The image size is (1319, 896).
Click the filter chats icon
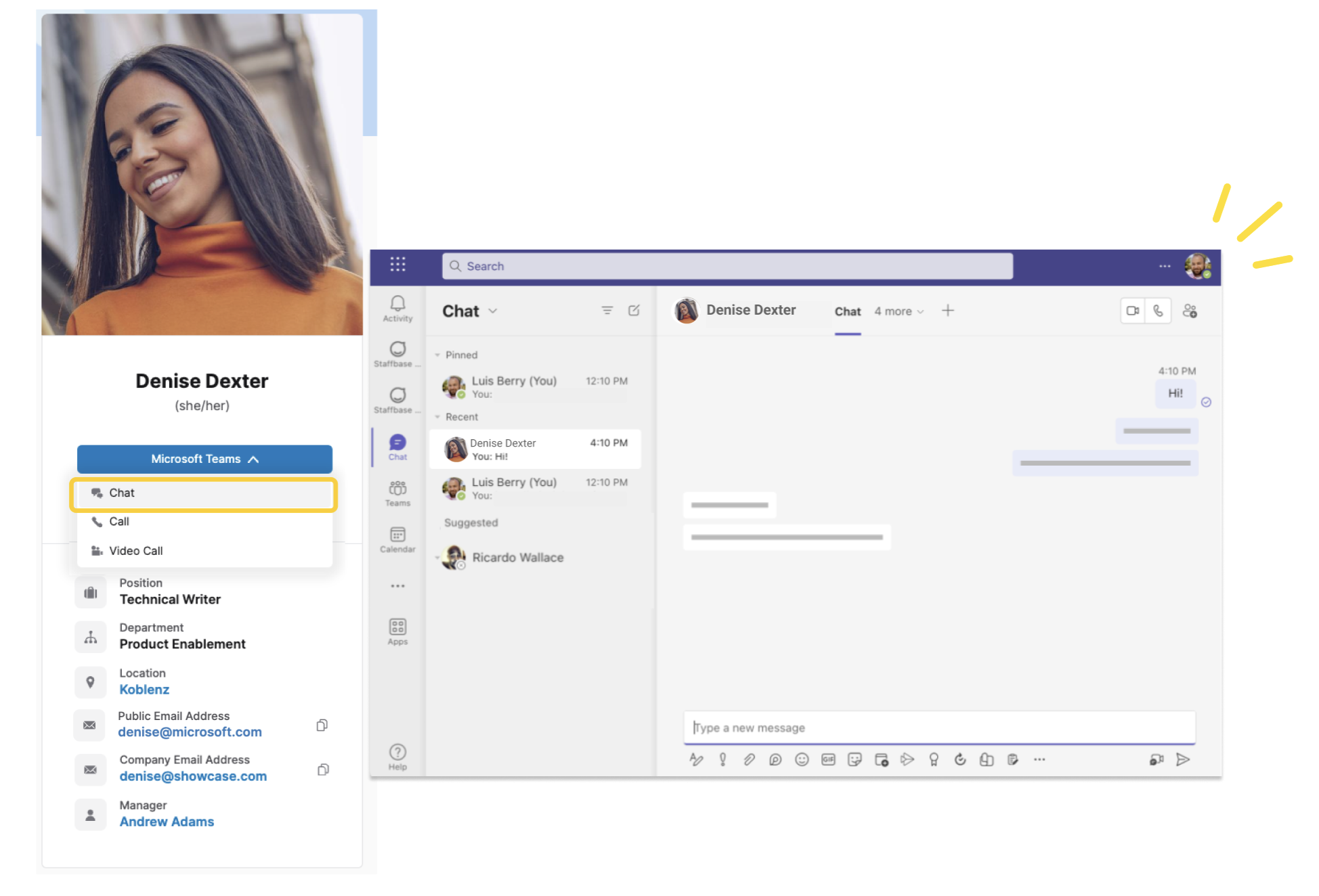pyautogui.click(x=607, y=311)
